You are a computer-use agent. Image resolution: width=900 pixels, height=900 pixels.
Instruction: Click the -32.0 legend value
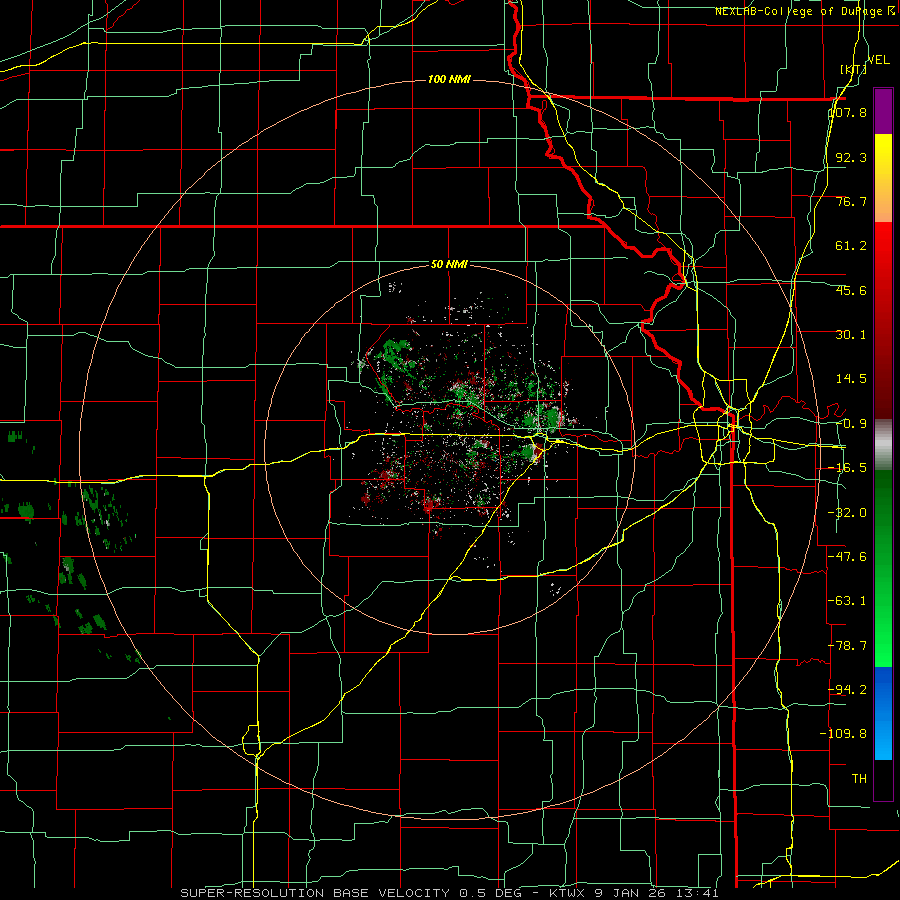point(848,513)
